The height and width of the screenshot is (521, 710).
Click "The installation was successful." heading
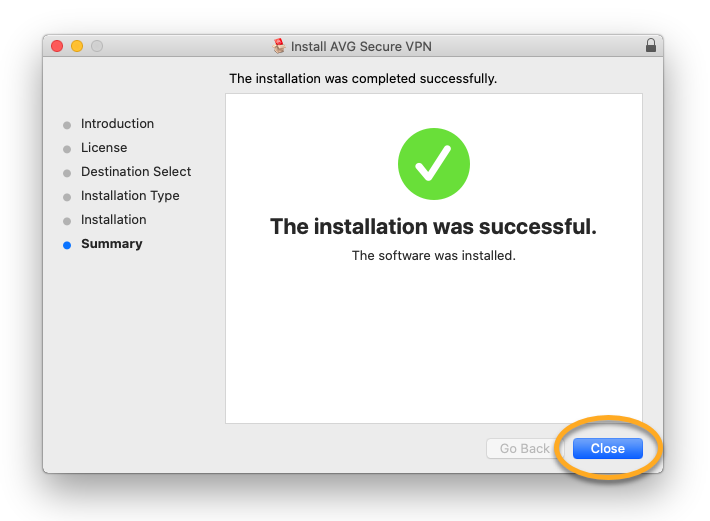433,226
